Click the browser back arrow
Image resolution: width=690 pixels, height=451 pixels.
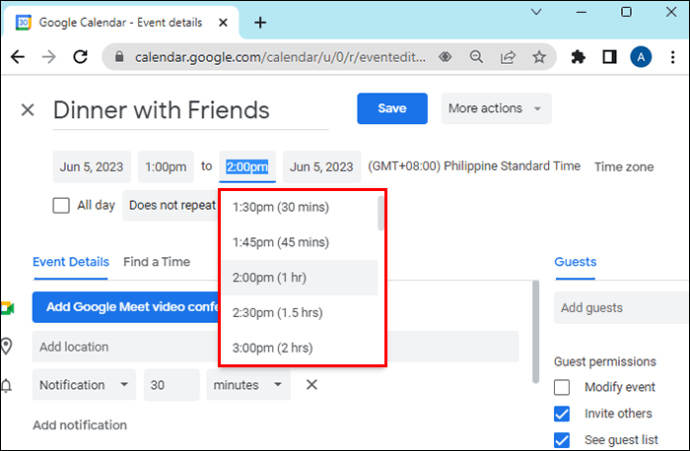pos(17,57)
